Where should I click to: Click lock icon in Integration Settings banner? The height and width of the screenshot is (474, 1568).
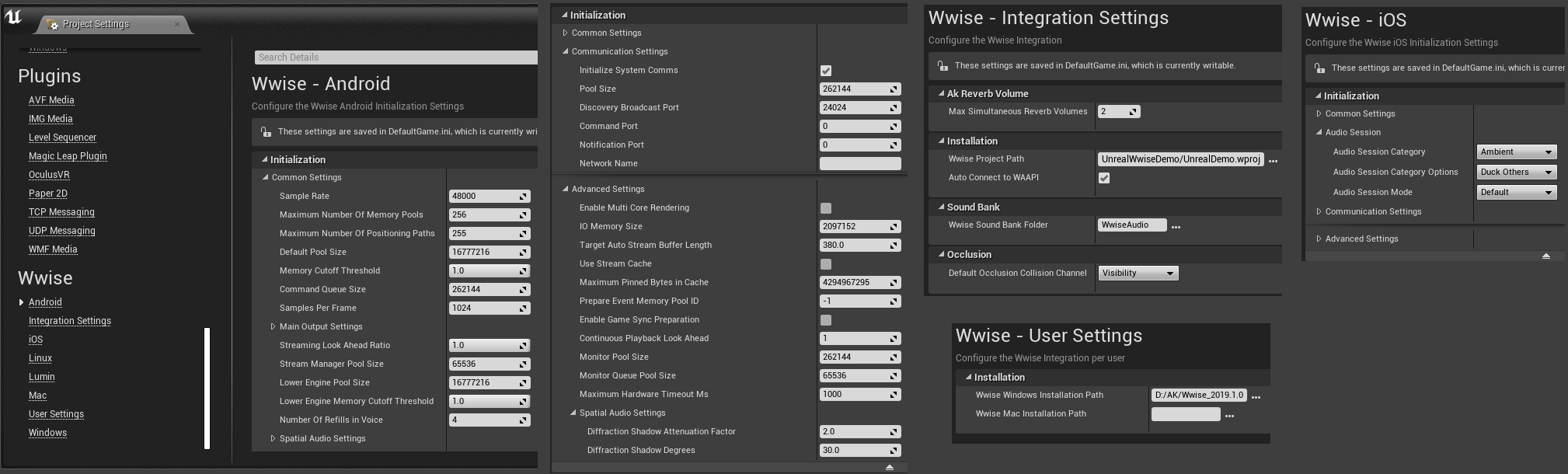pos(943,66)
